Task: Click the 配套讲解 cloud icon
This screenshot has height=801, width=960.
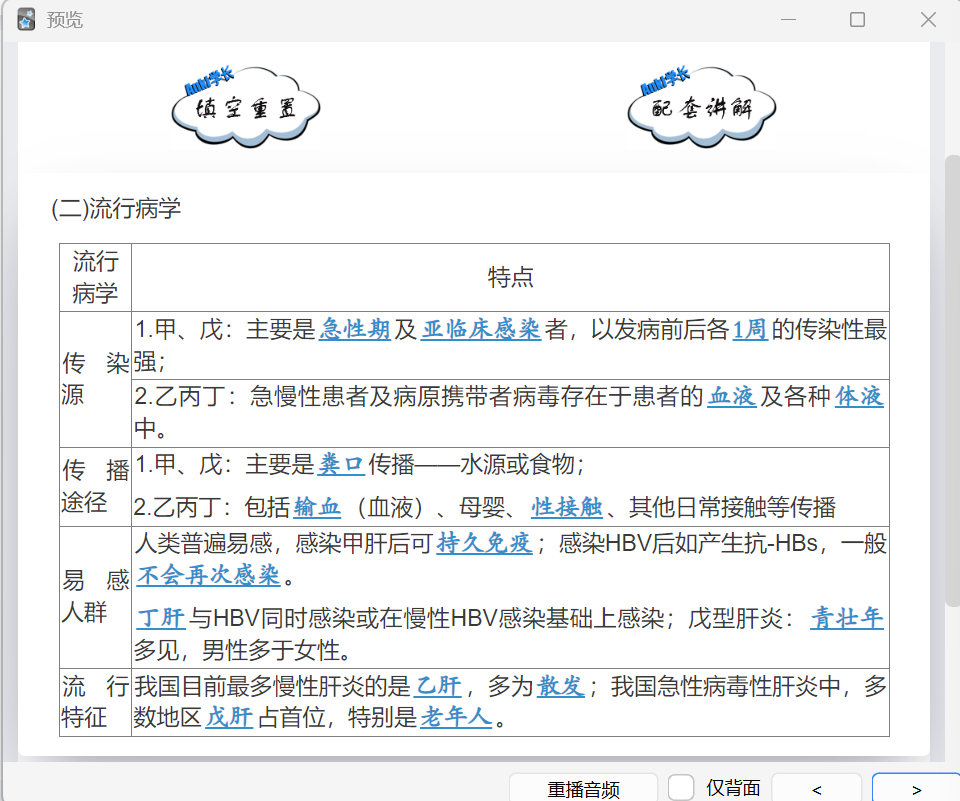Action: 702,107
